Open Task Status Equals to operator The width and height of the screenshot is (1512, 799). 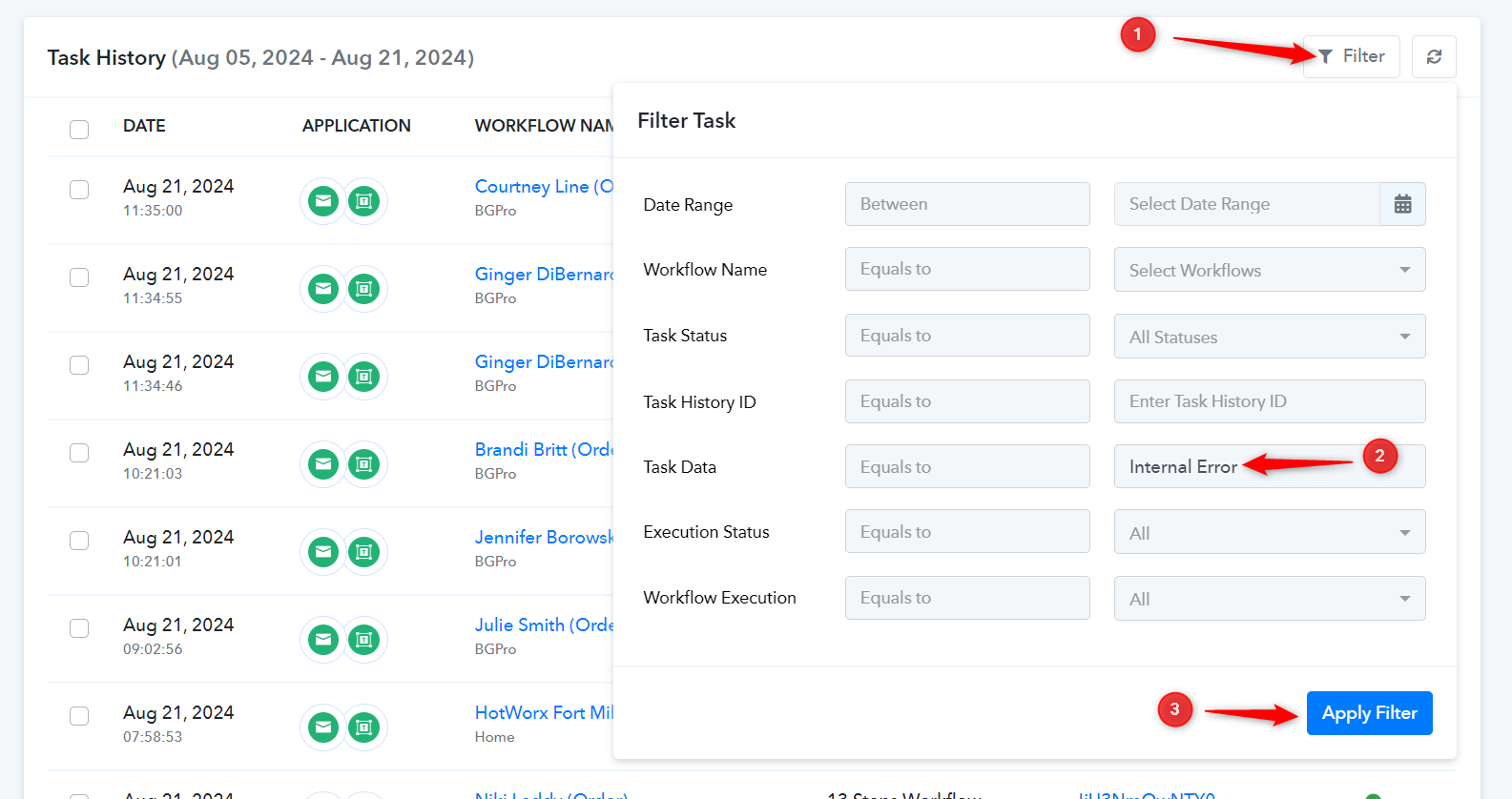point(967,336)
